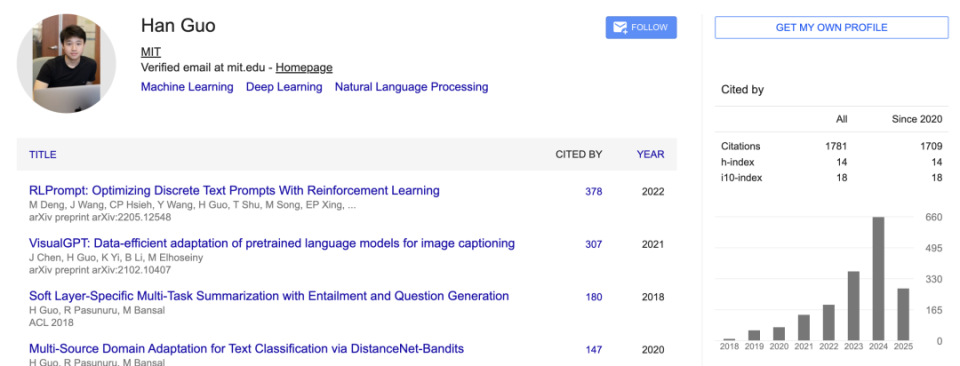Open Natural Language Processing interest tag
This screenshot has height=366, width=960.
pyautogui.click(x=411, y=87)
